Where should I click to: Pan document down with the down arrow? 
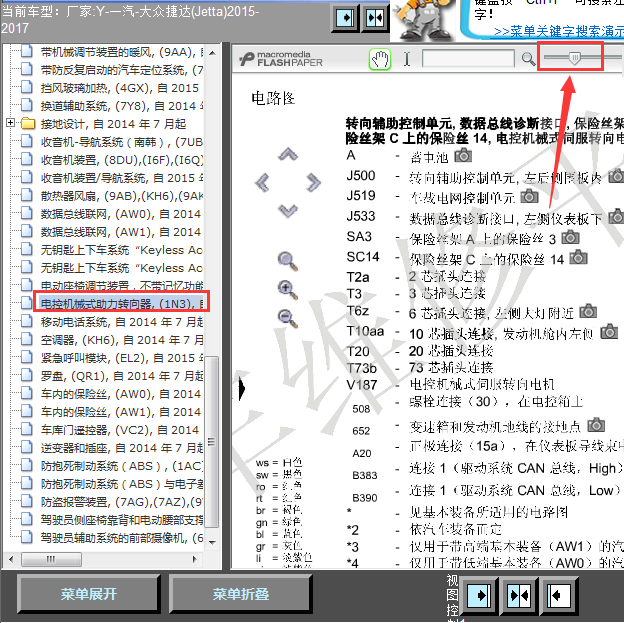click(x=288, y=211)
